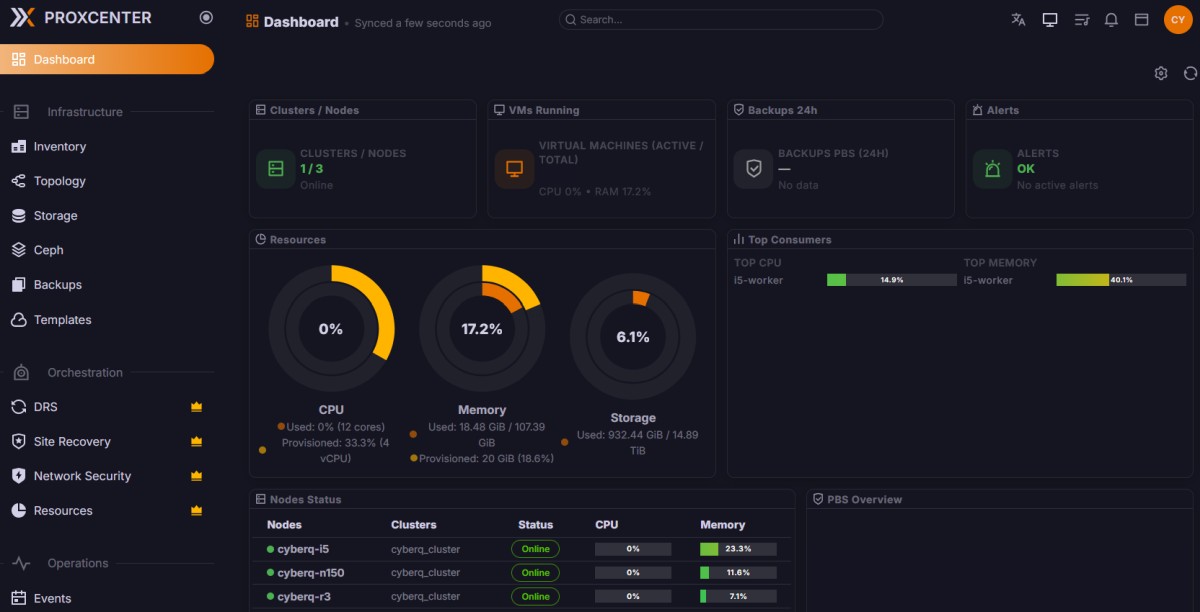Image resolution: width=1200 pixels, height=612 pixels.
Task: Refresh the dashboard with reload icon
Action: click(1190, 73)
